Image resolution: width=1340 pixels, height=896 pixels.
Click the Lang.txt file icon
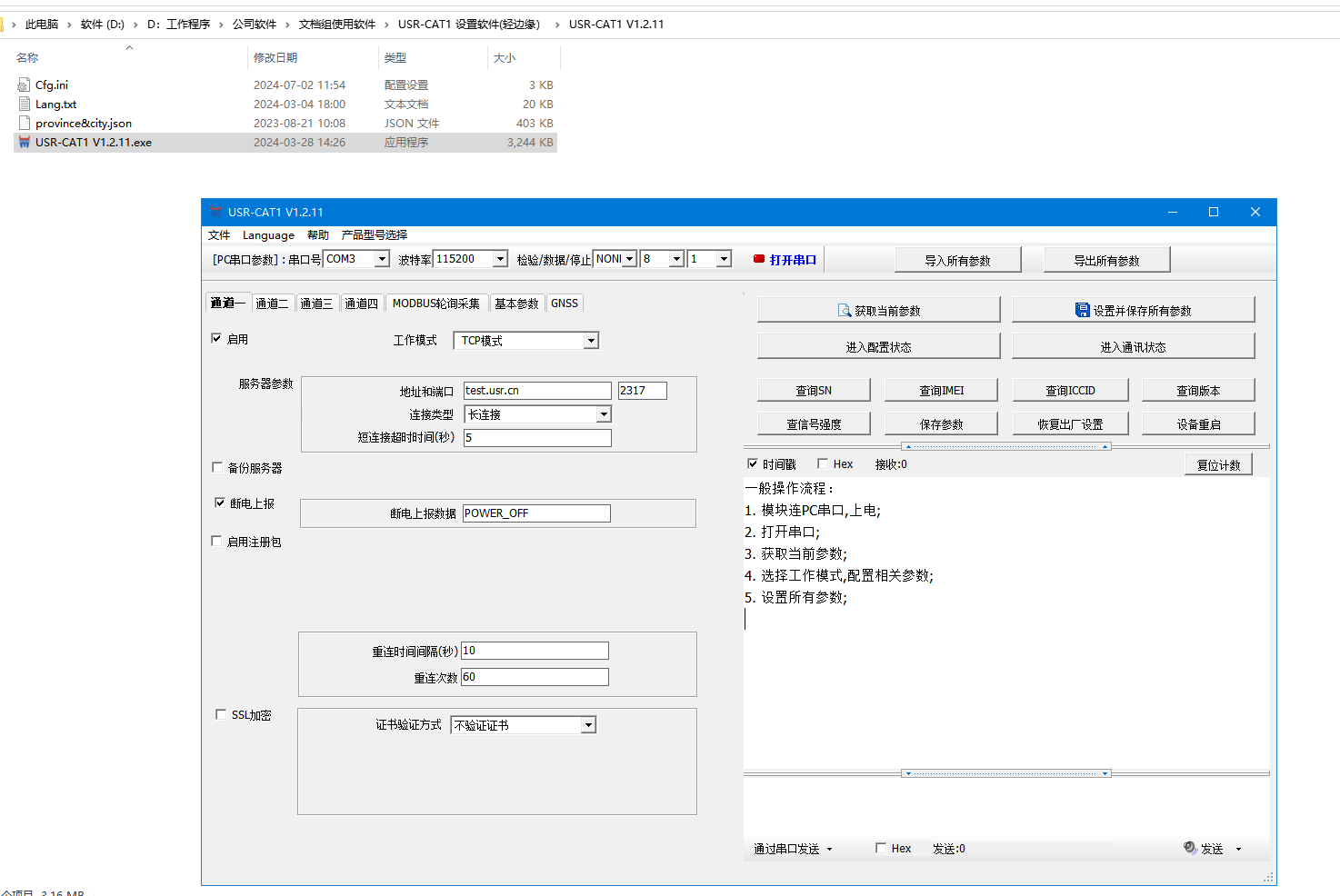25,105
